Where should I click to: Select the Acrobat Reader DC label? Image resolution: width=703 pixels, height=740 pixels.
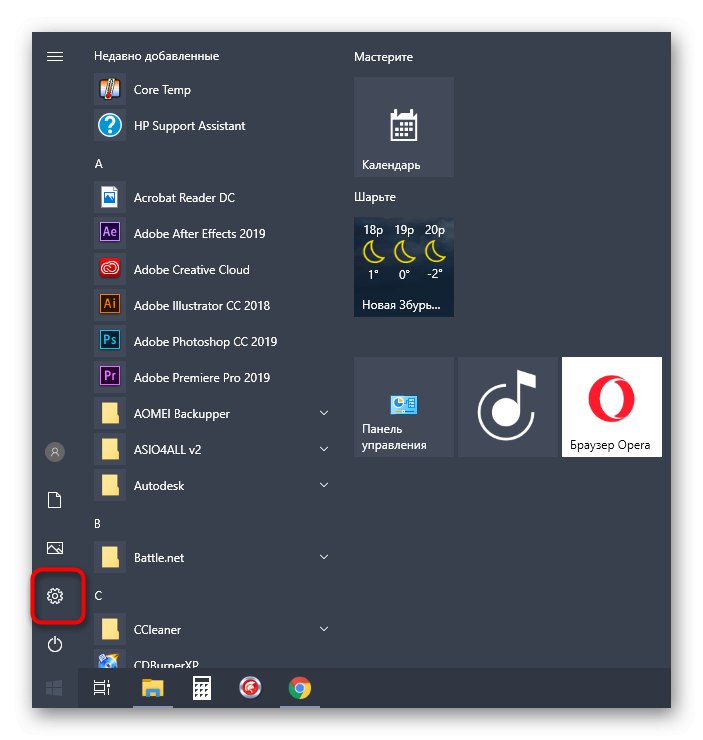[184, 198]
